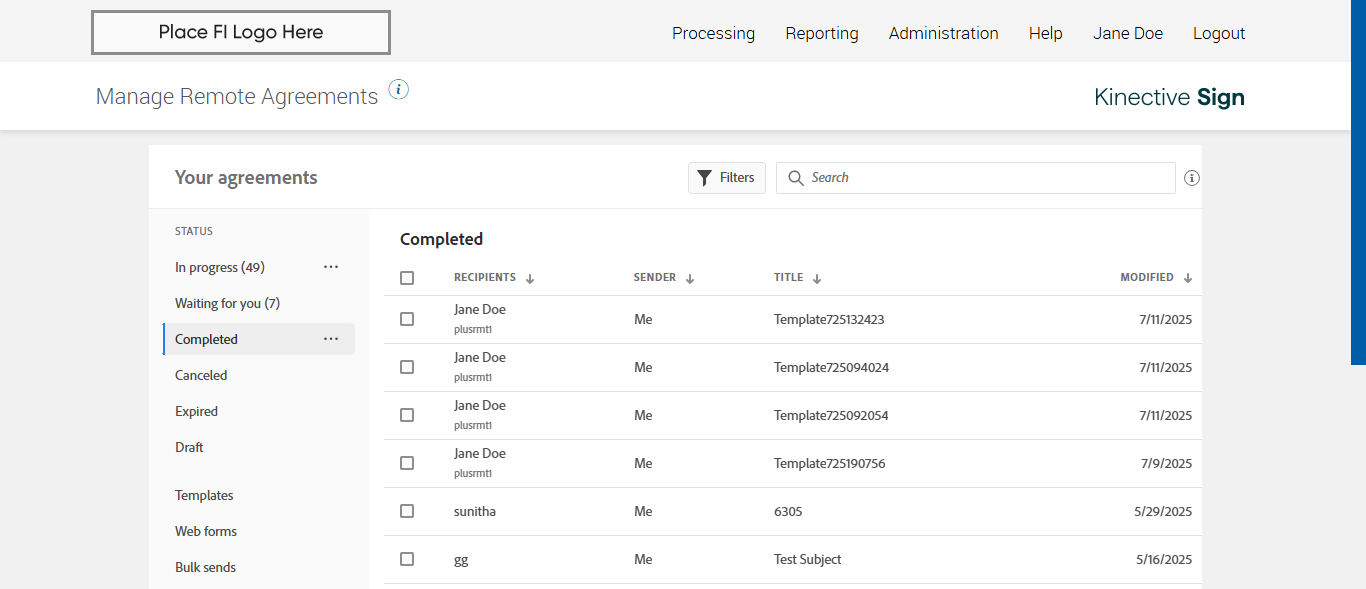This screenshot has height=589, width=1366.
Task: Click the Logout link
Action: (1219, 33)
